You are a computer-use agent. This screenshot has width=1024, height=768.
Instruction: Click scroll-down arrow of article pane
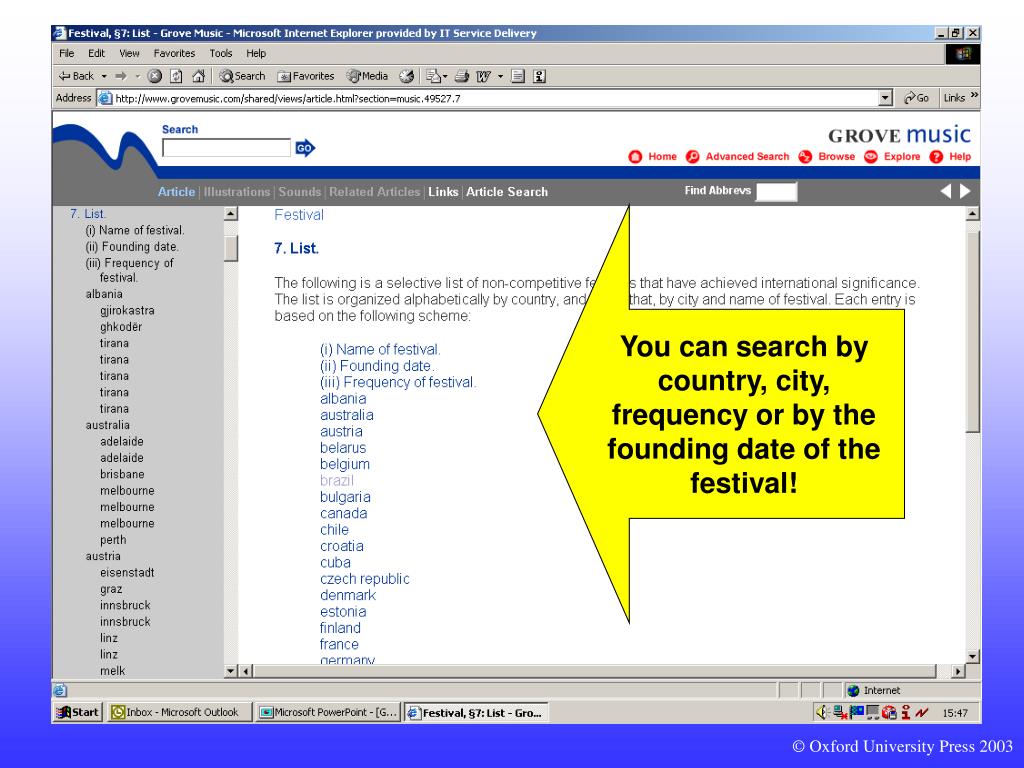(x=972, y=657)
